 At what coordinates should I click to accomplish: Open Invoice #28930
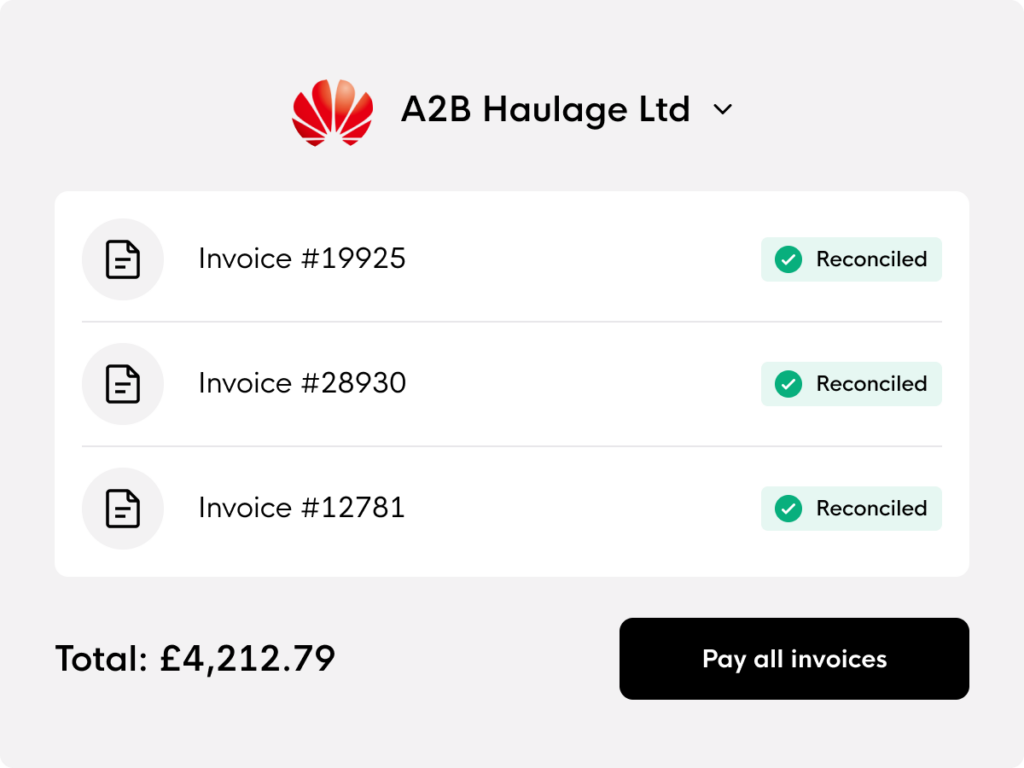point(302,383)
